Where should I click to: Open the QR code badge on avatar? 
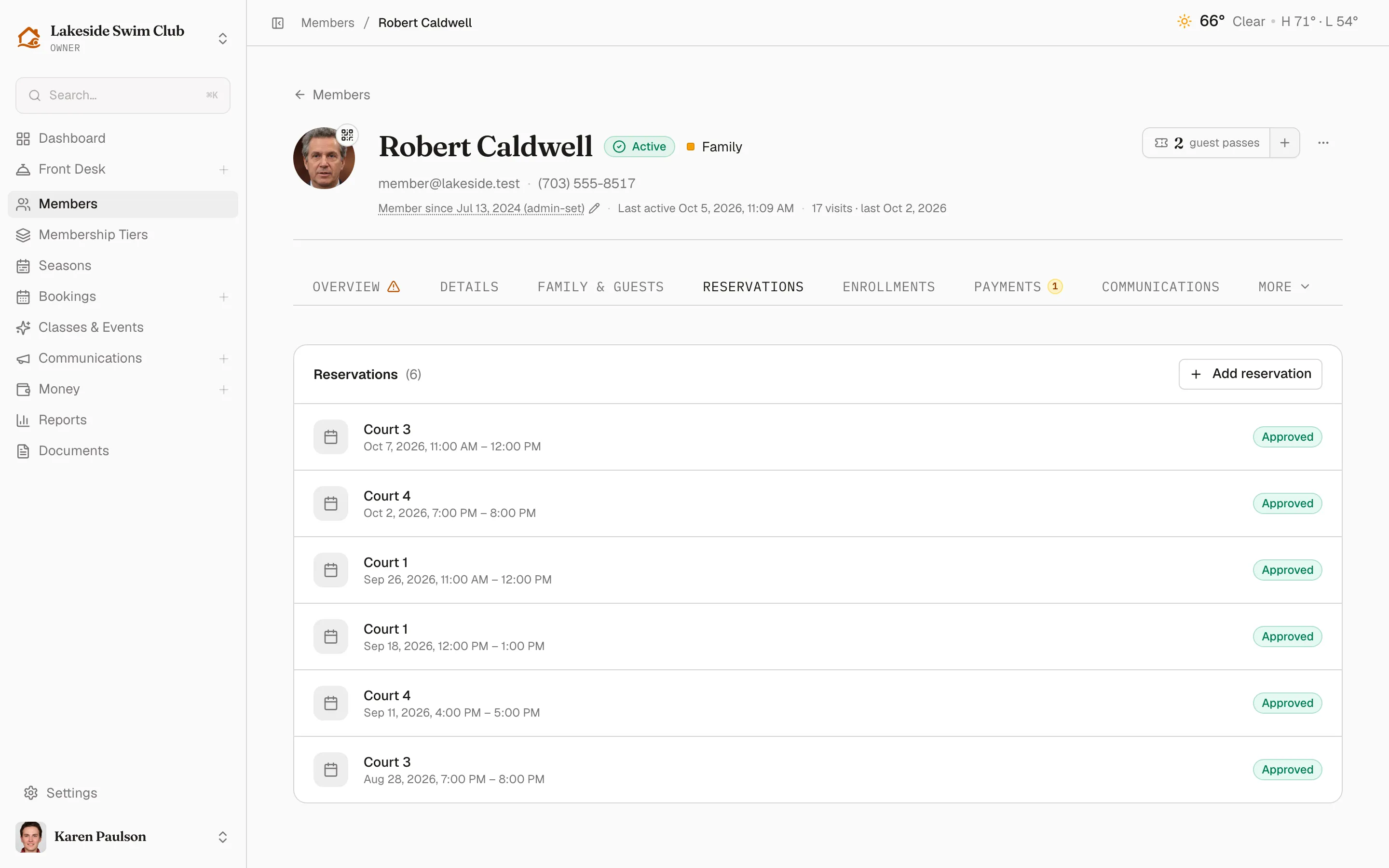click(347, 135)
